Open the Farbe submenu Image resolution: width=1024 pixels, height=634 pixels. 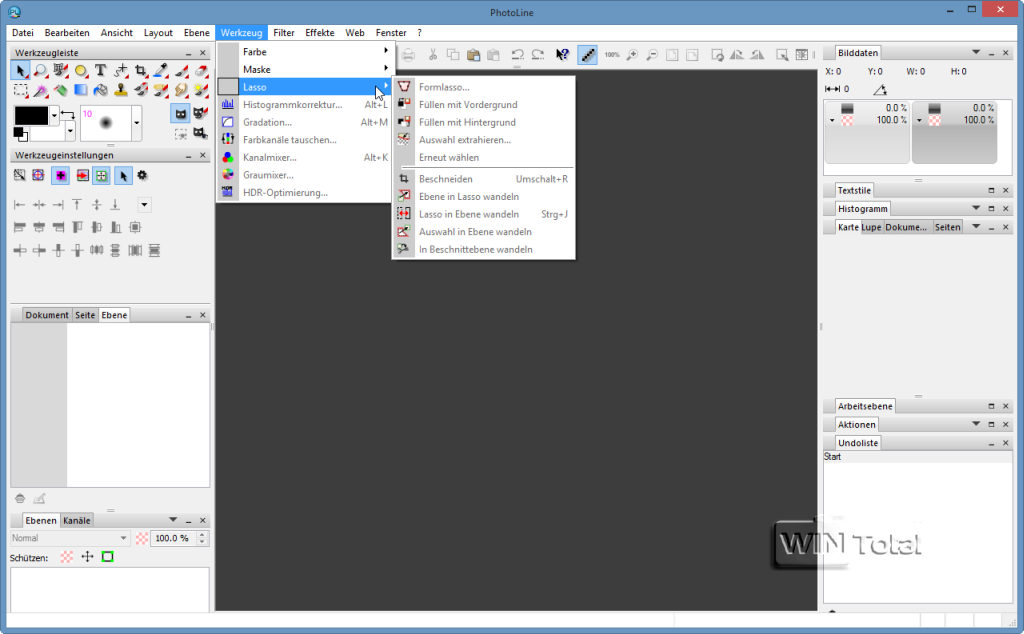coord(306,52)
